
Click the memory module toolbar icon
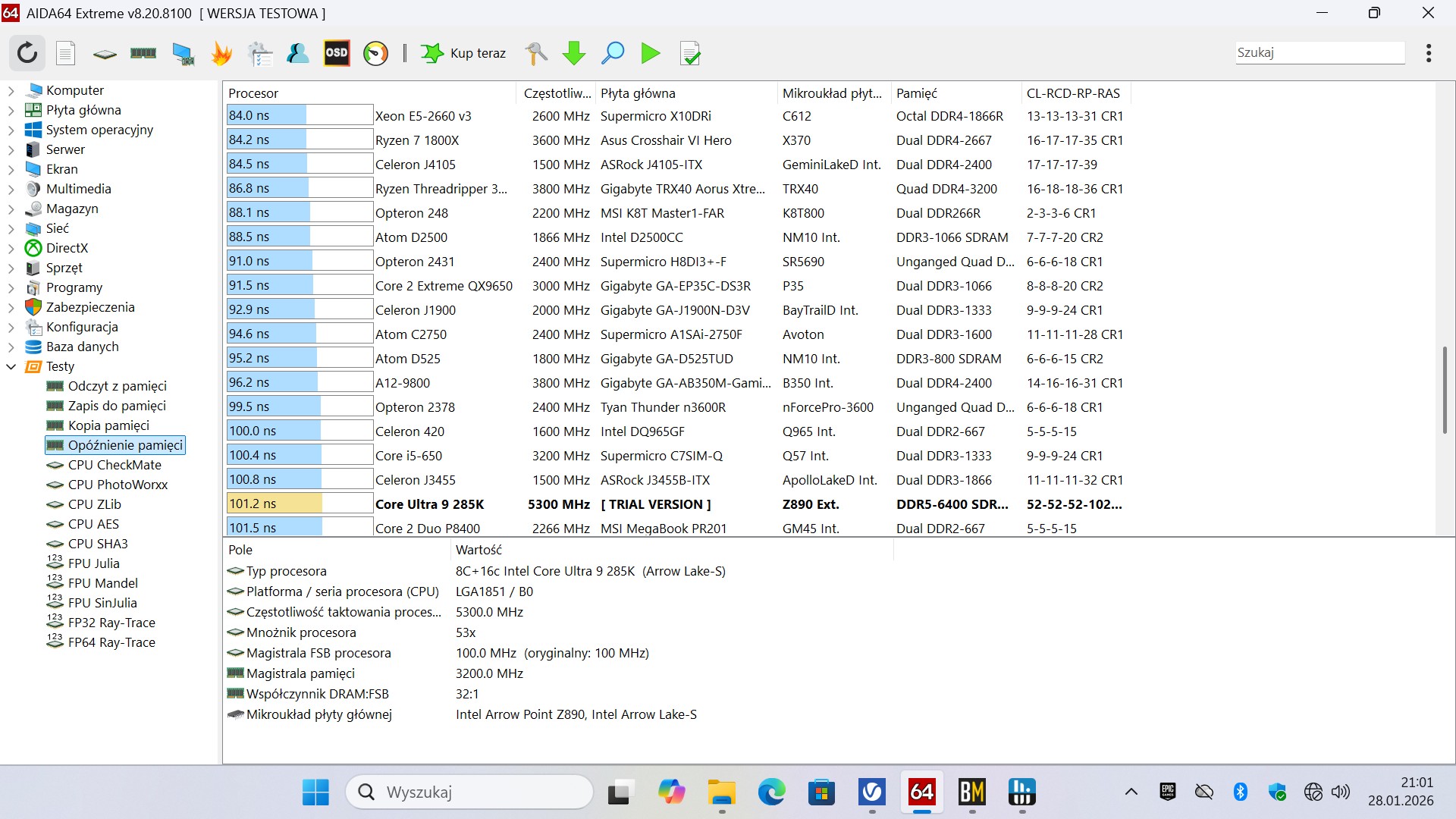click(x=143, y=53)
